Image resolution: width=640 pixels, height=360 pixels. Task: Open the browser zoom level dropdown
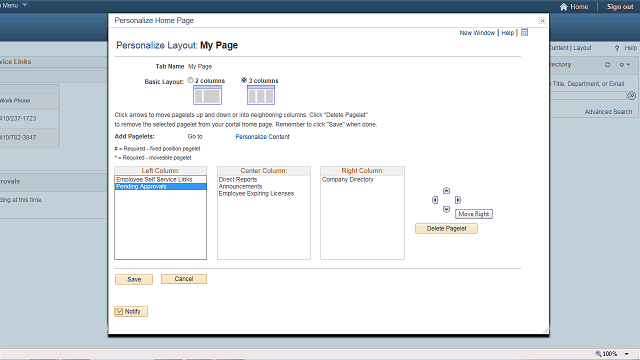click(x=627, y=354)
